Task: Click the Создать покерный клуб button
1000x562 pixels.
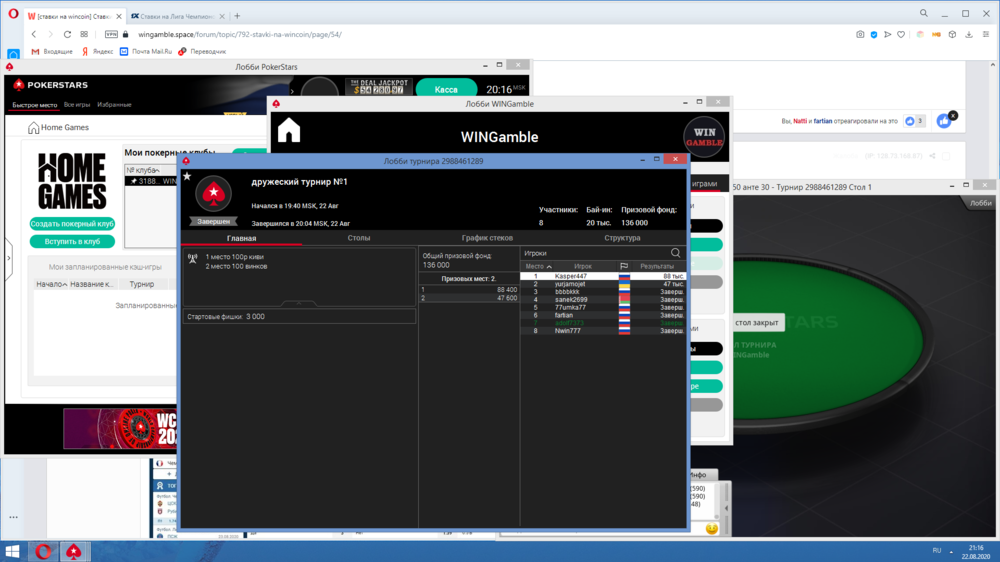Action: [72, 224]
